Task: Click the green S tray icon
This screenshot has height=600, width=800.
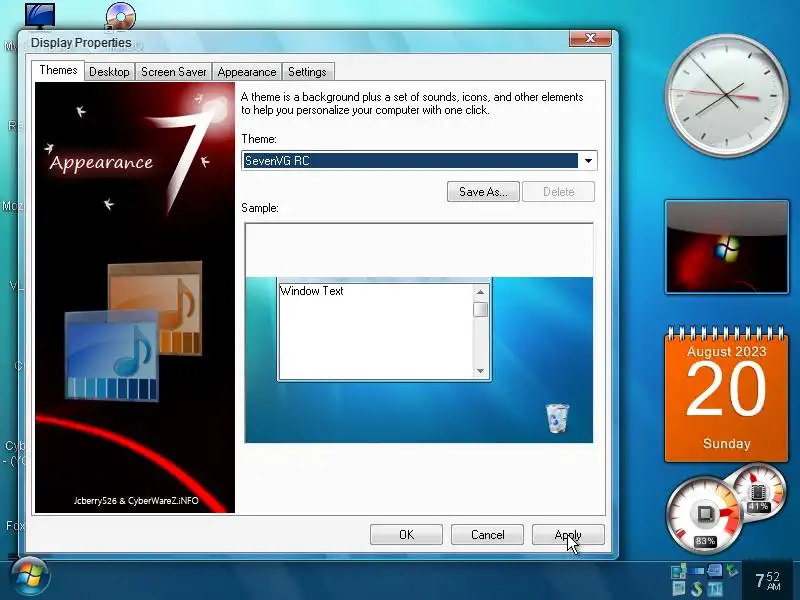Action: pyautogui.click(x=696, y=589)
